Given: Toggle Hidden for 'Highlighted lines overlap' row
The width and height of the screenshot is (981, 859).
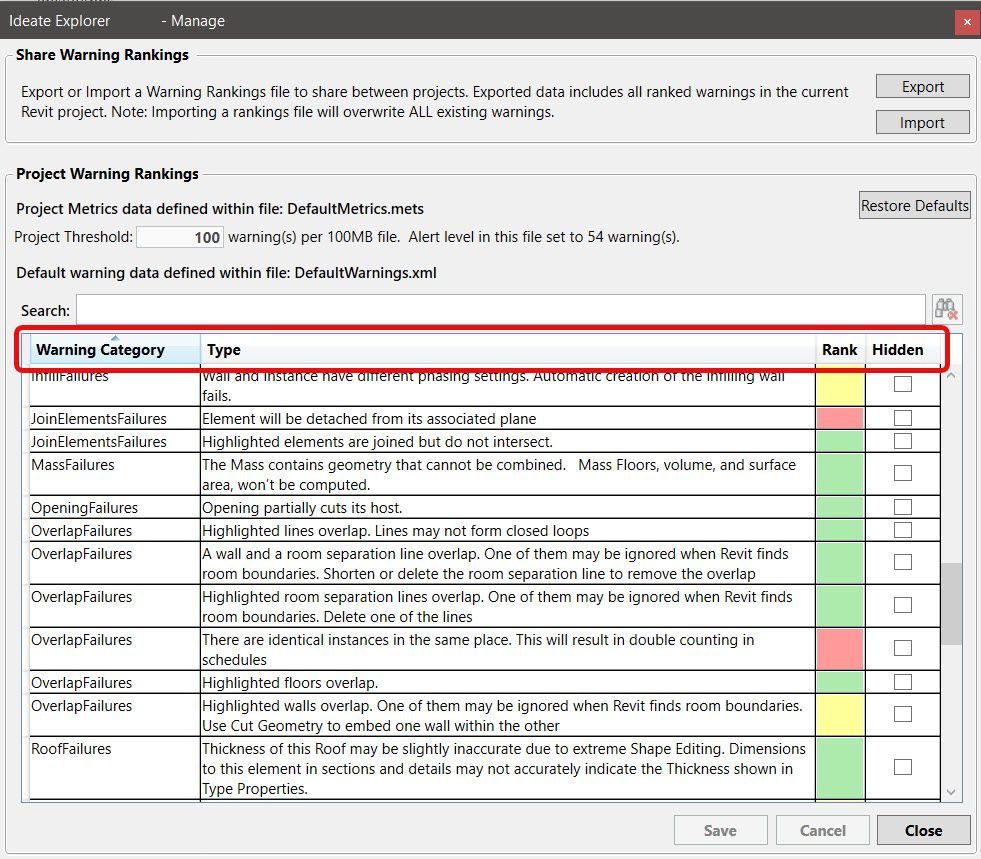Looking at the screenshot, I should tap(903, 529).
